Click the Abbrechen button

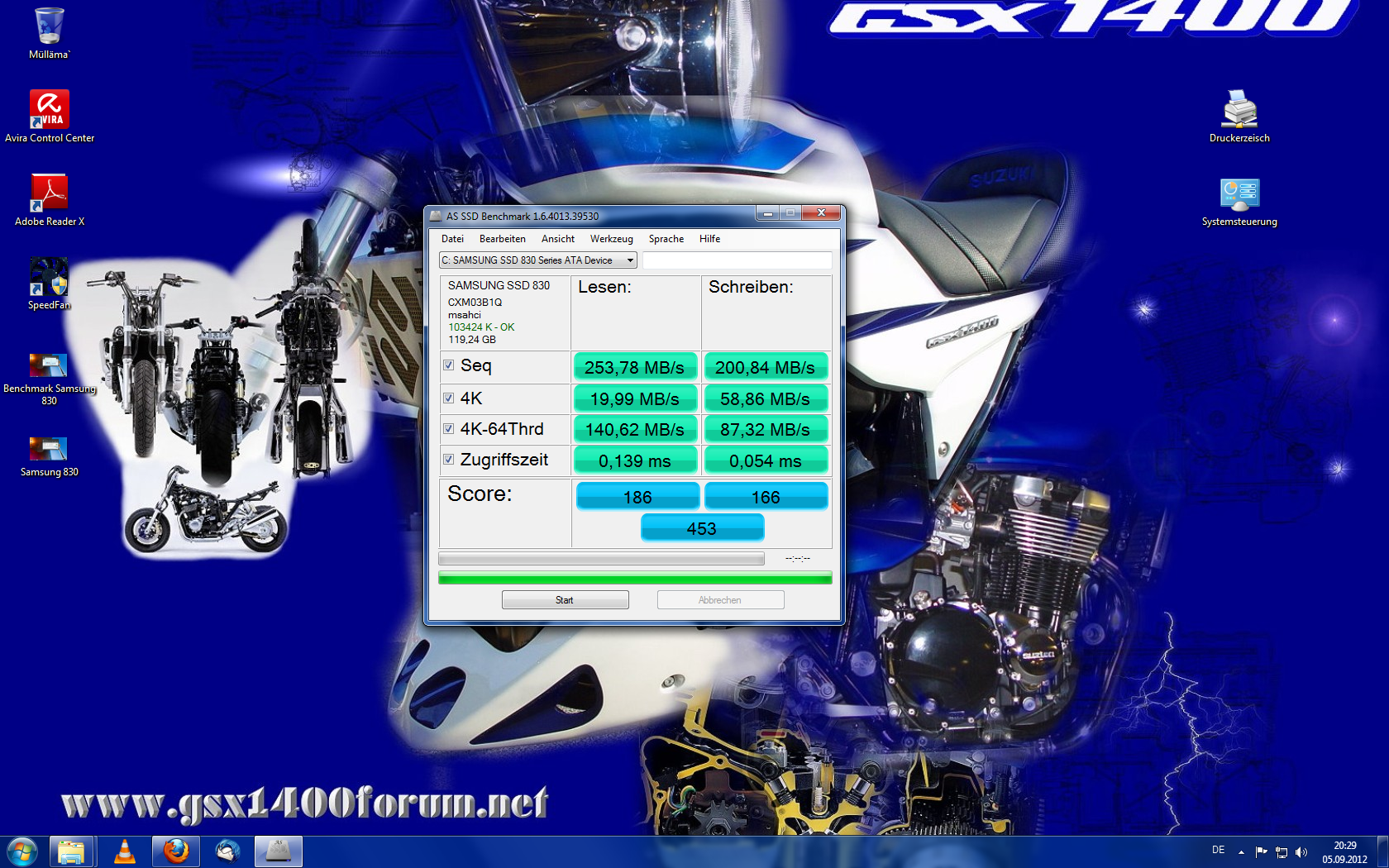[720, 600]
